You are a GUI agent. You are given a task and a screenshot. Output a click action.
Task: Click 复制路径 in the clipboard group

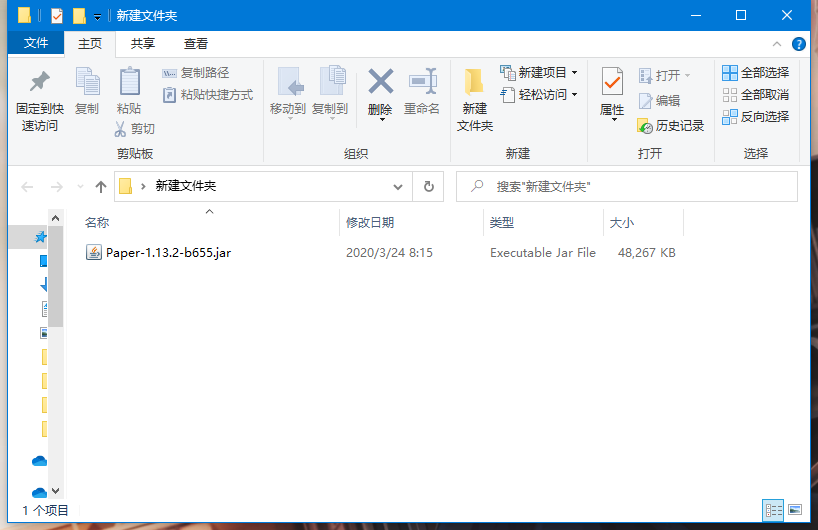196,73
